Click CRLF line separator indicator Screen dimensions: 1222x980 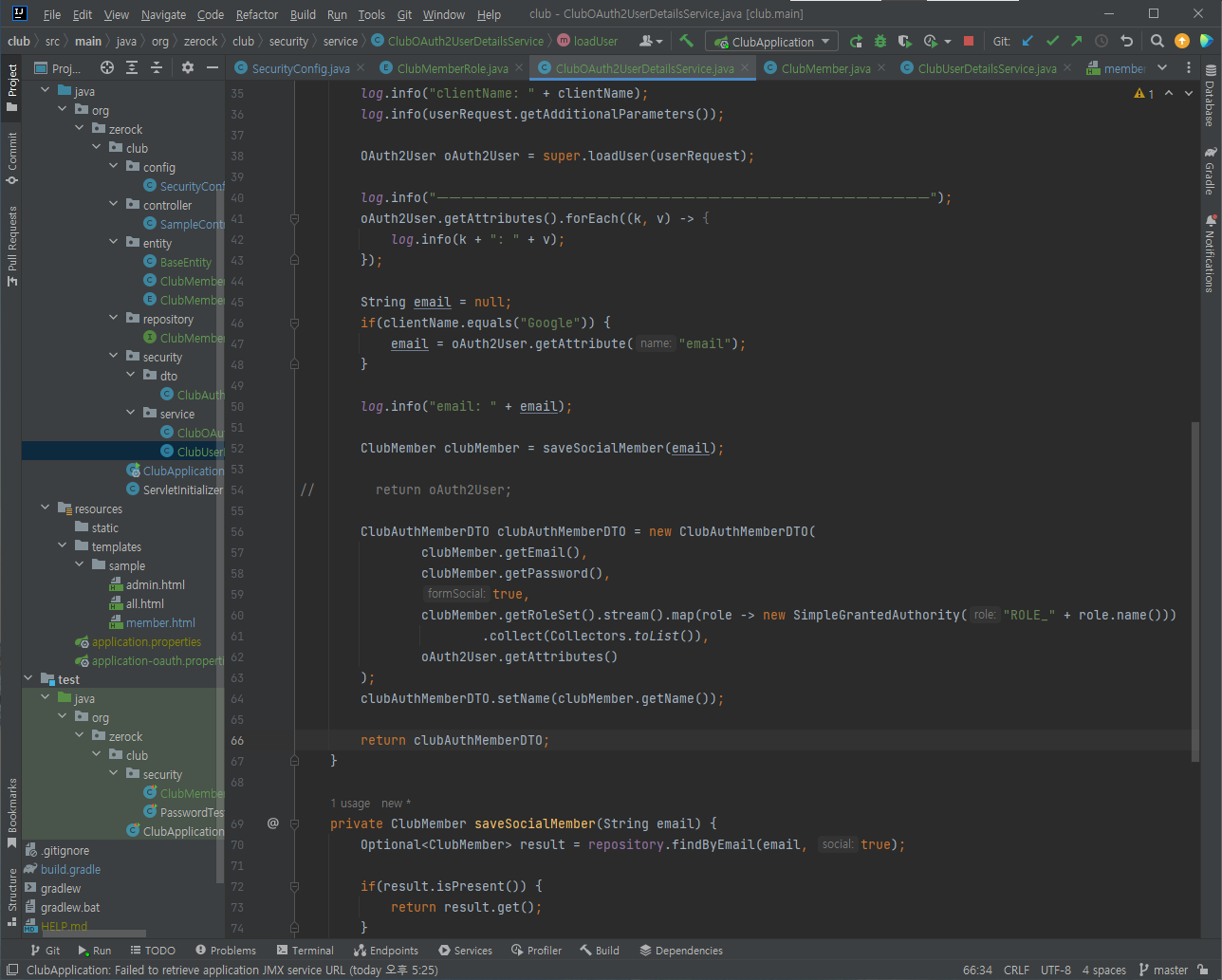click(x=1016, y=970)
